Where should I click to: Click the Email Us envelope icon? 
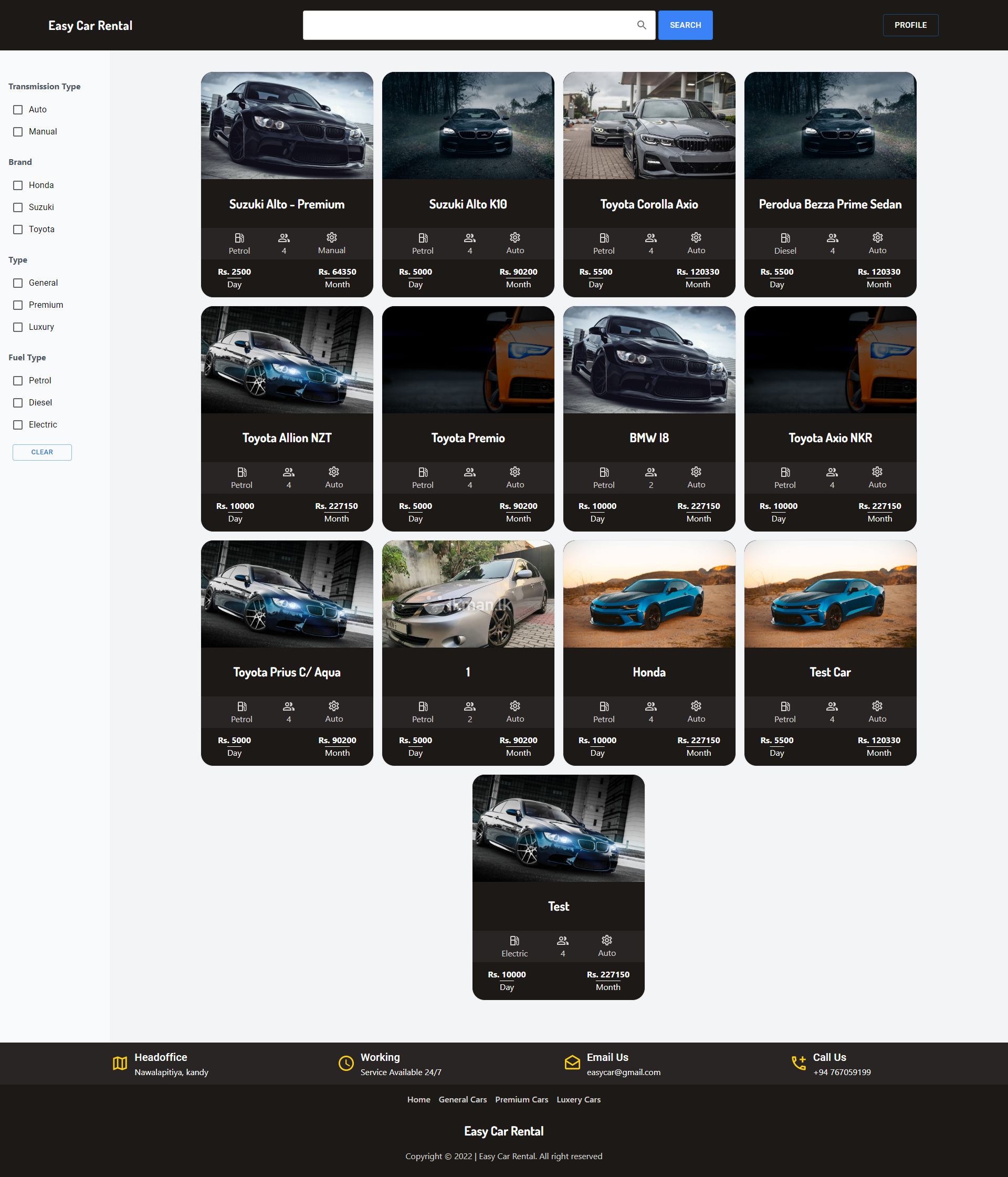572,1063
